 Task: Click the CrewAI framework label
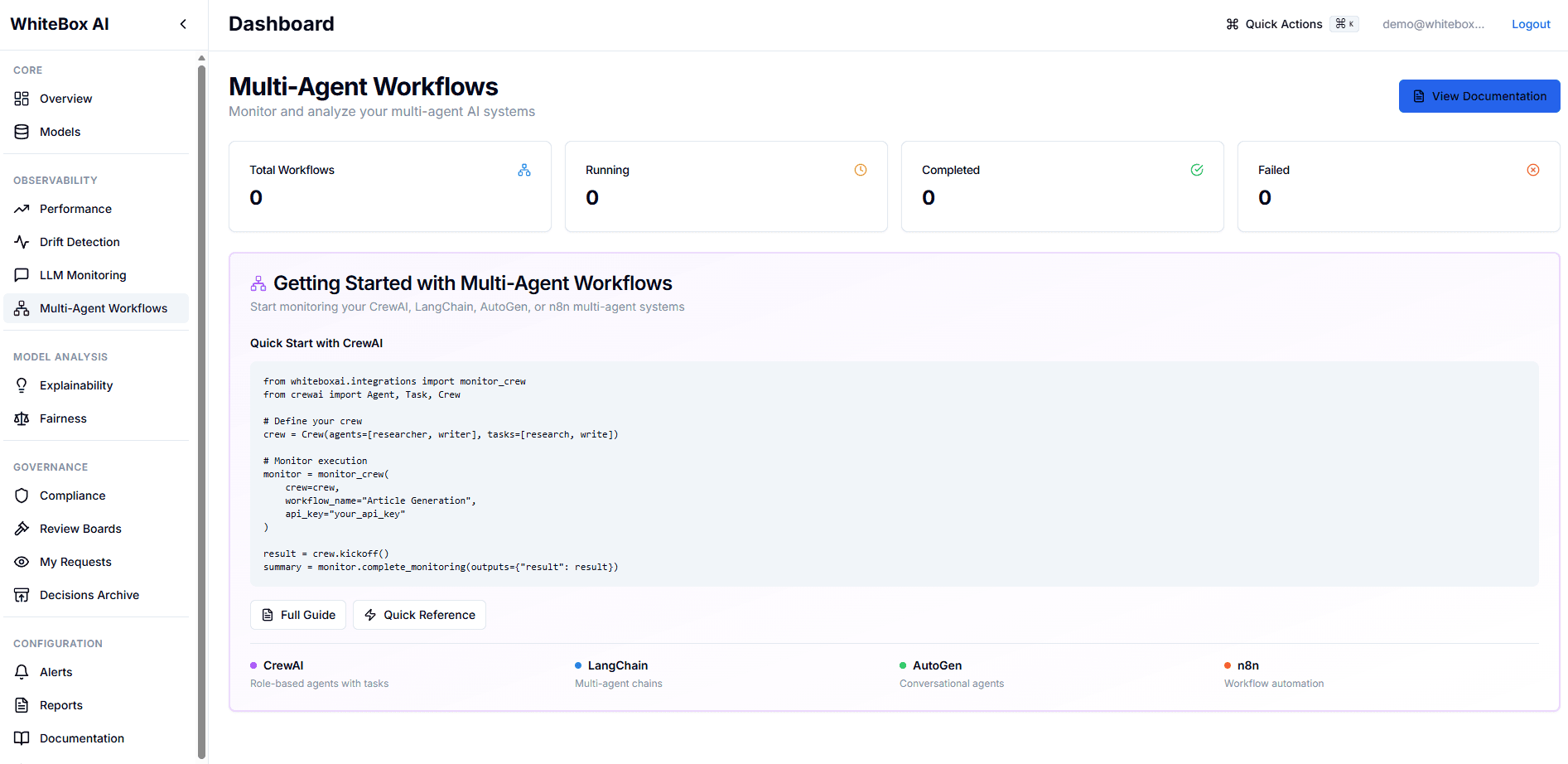tap(283, 665)
